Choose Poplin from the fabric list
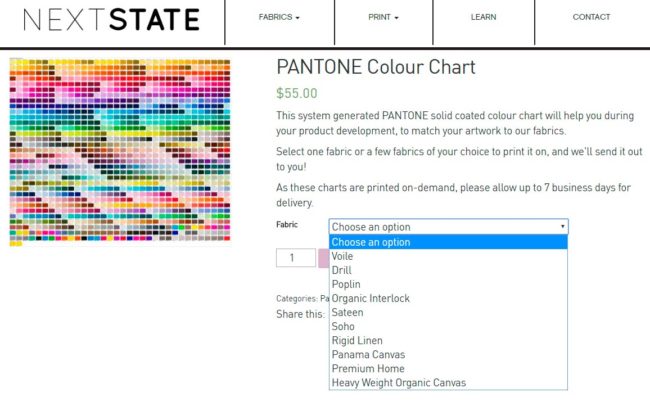 tap(346, 284)
